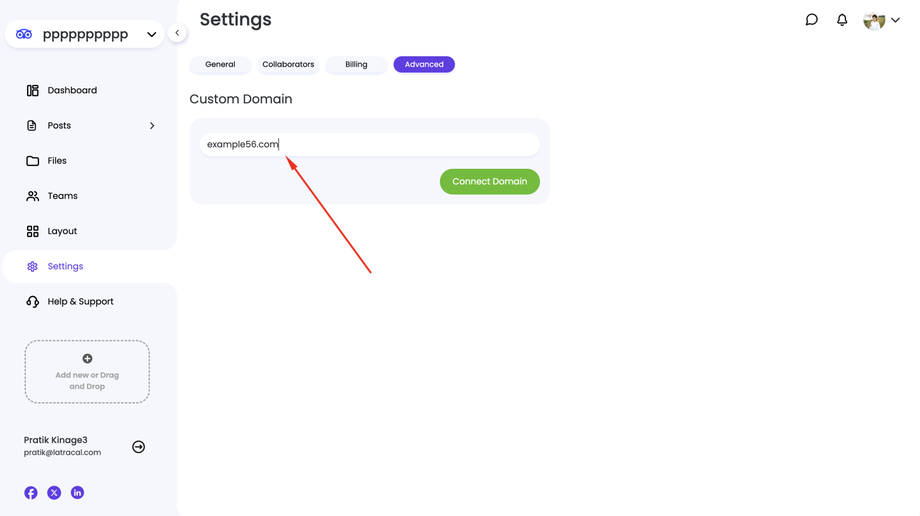This screenshot has width=920, height=516.
Task: Open the Facebook social link
Action: pos(31,493)
